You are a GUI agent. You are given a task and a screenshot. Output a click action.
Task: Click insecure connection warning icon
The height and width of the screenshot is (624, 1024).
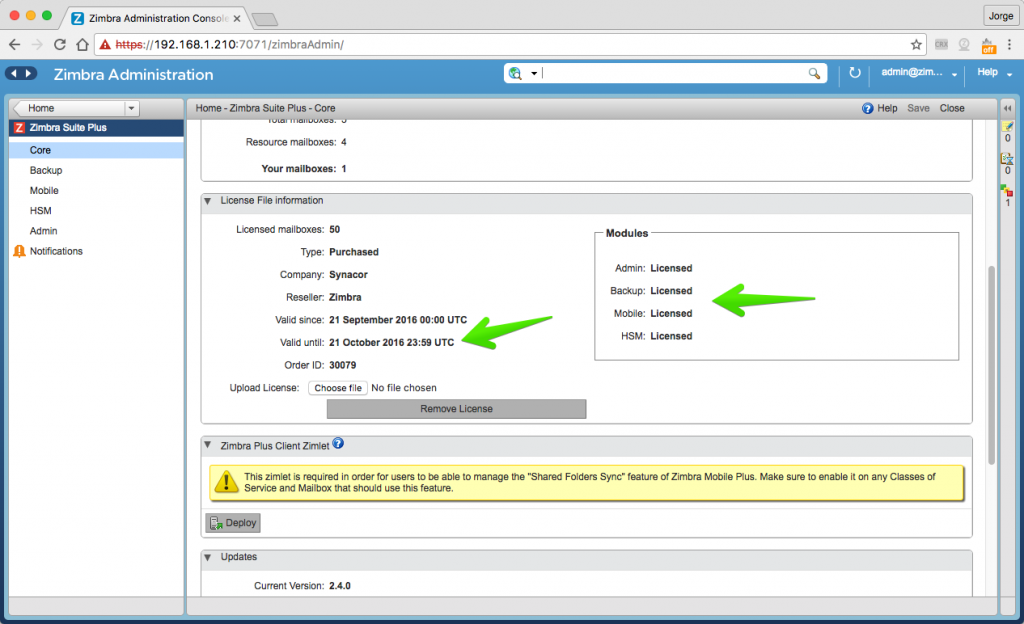(x=104, y=44)
